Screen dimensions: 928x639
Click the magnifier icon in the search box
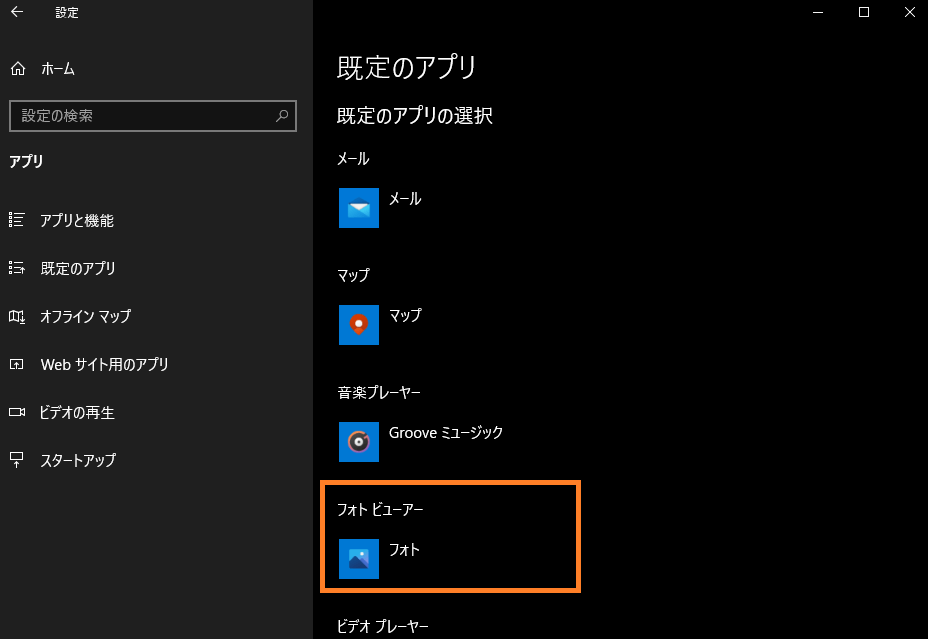click(282, 115)
